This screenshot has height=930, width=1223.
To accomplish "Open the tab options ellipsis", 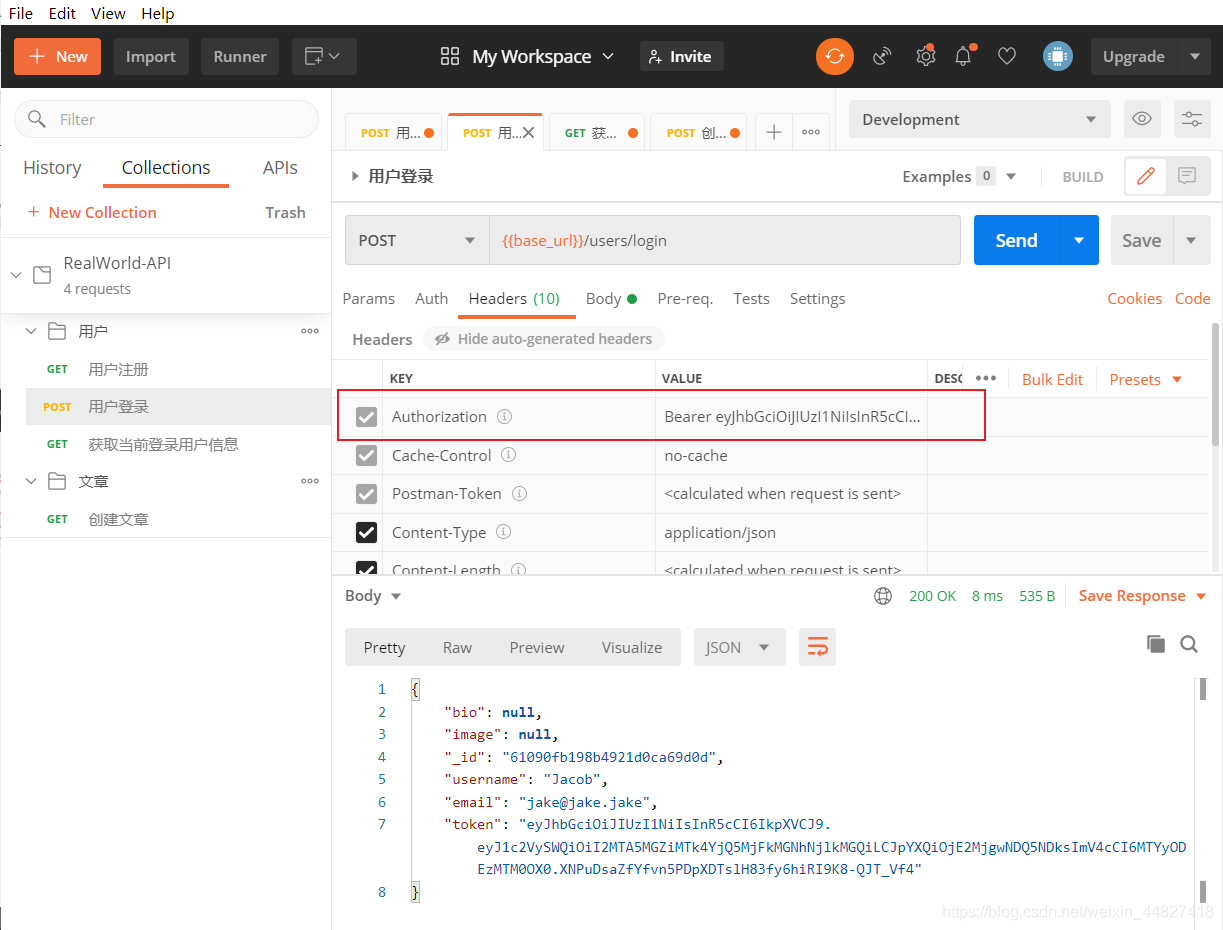I will point(811,132).
